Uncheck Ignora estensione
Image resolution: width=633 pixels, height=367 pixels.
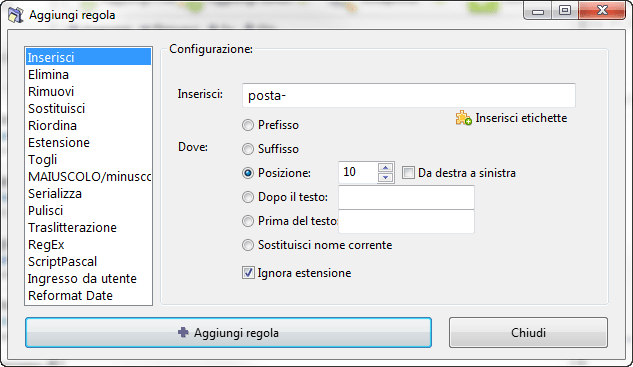(248, 273)
